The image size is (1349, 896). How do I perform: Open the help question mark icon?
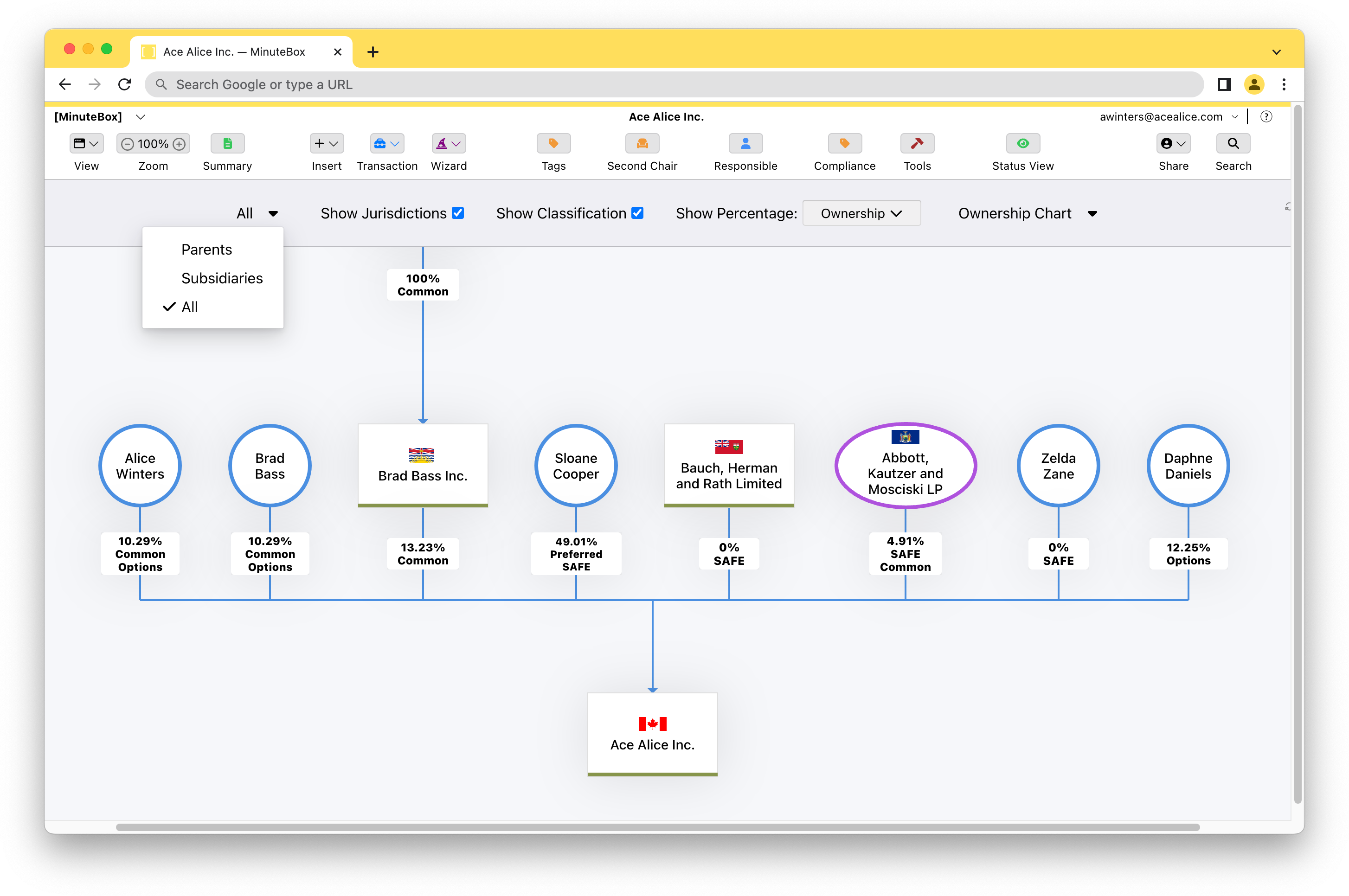click(1266, 116)
